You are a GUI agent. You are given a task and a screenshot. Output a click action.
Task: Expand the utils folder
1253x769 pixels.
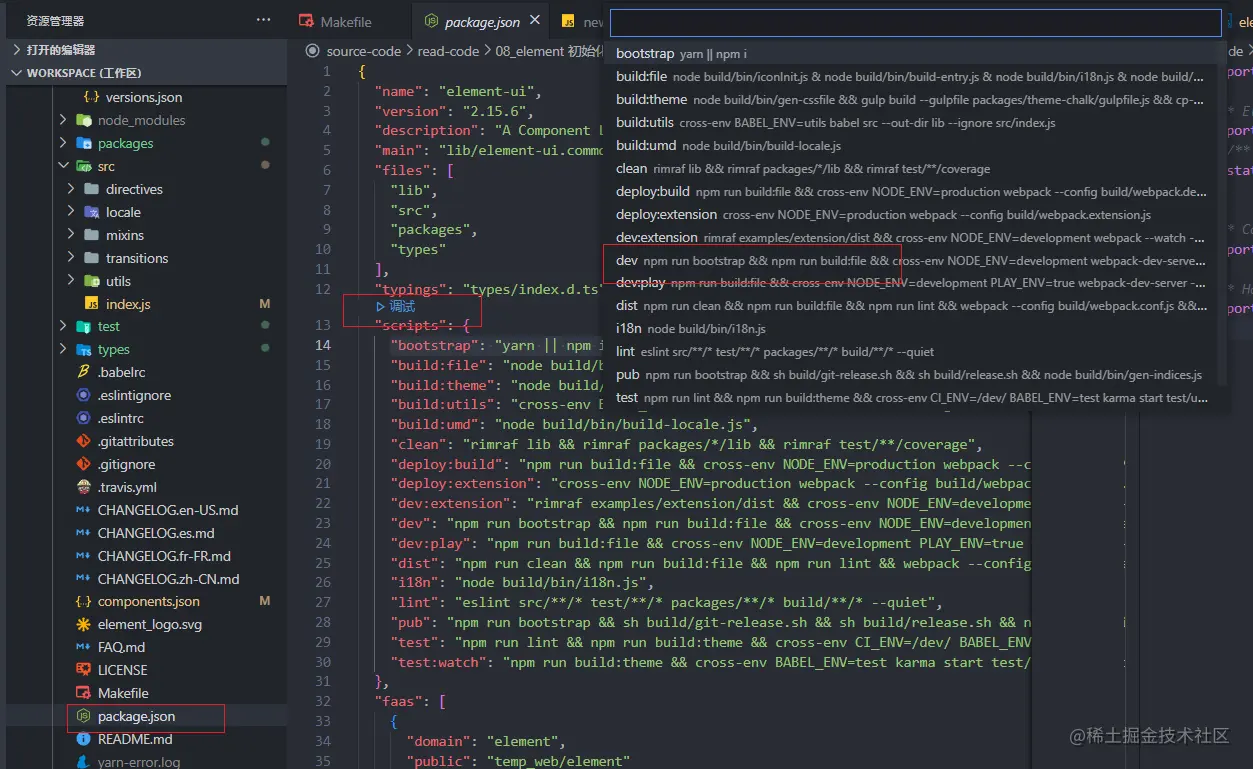click(x=71, y=281)
